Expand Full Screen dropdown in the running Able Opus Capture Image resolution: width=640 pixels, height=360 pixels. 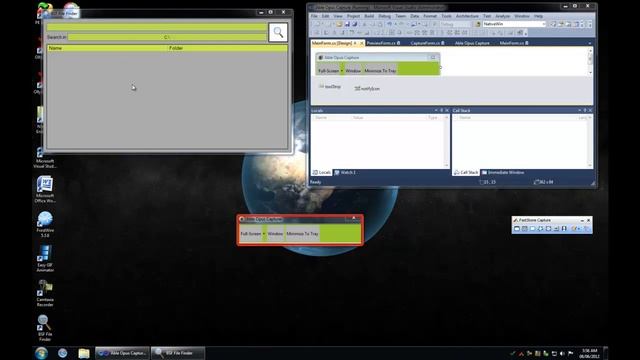coord(264,234)
